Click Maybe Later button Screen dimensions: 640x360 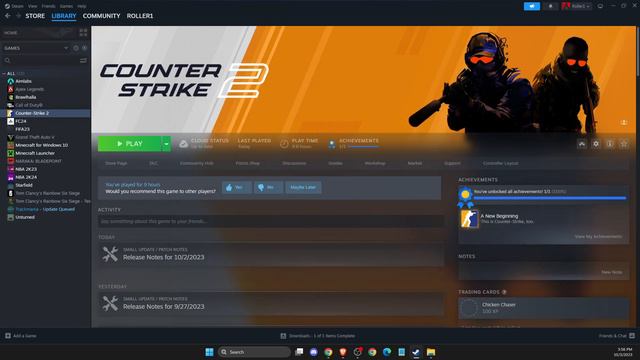point(303,187)
